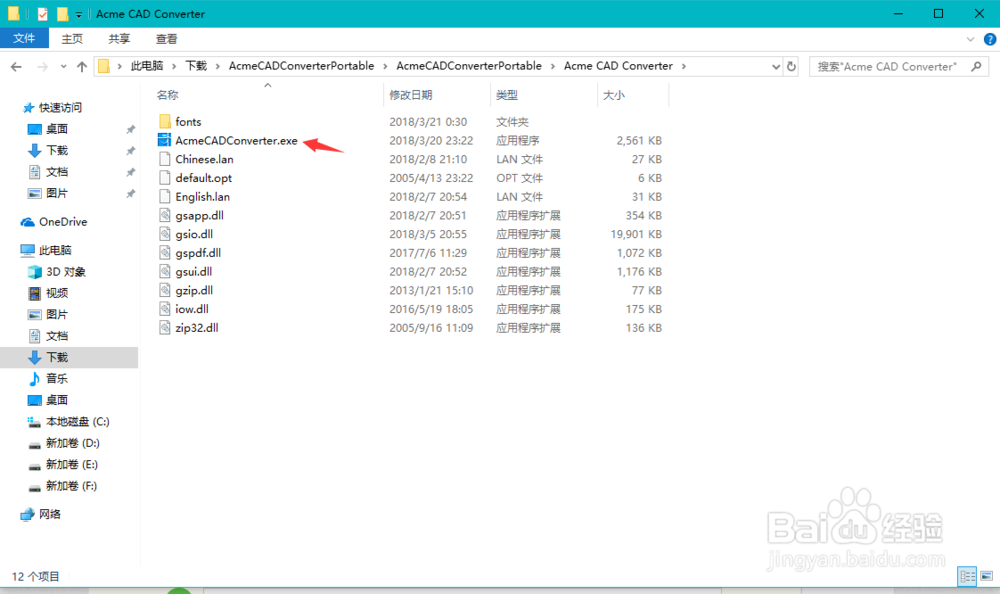Image resolution: width=1000 pixels, height=594 pixels.
Task: Open 快速访问 in the navigation pane
Action: pyautogui.click(x=60, y=107)
